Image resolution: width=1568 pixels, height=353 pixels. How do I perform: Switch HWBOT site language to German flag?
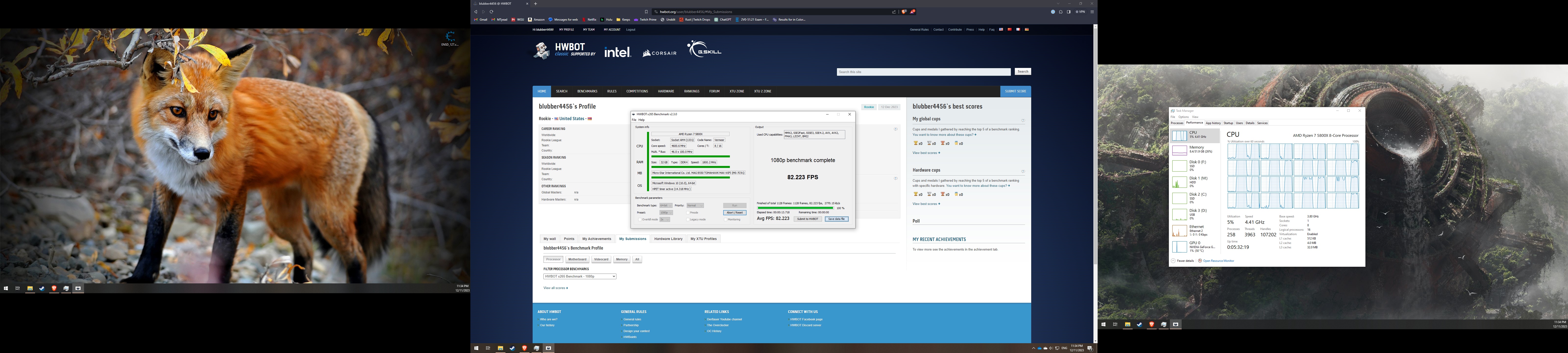click(1027, 29)
